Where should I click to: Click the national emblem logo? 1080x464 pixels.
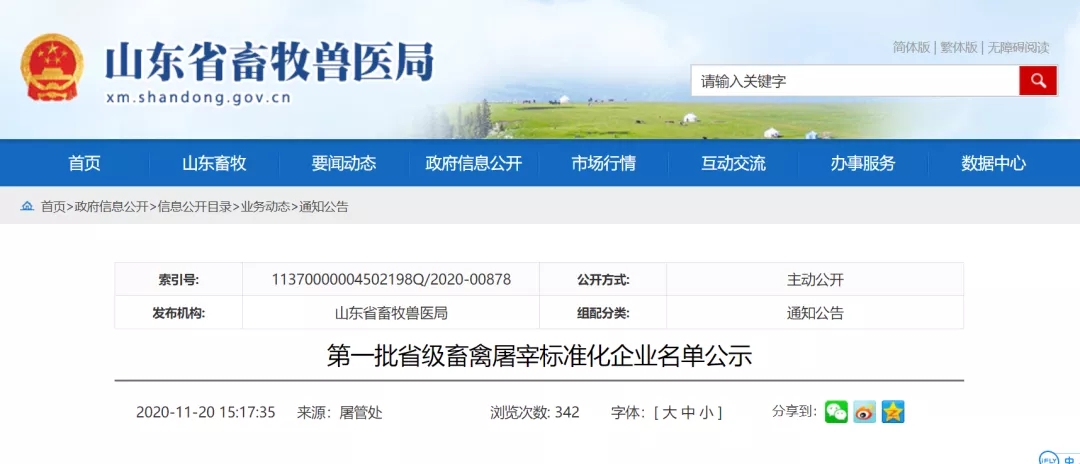click(x=52, y=67)
